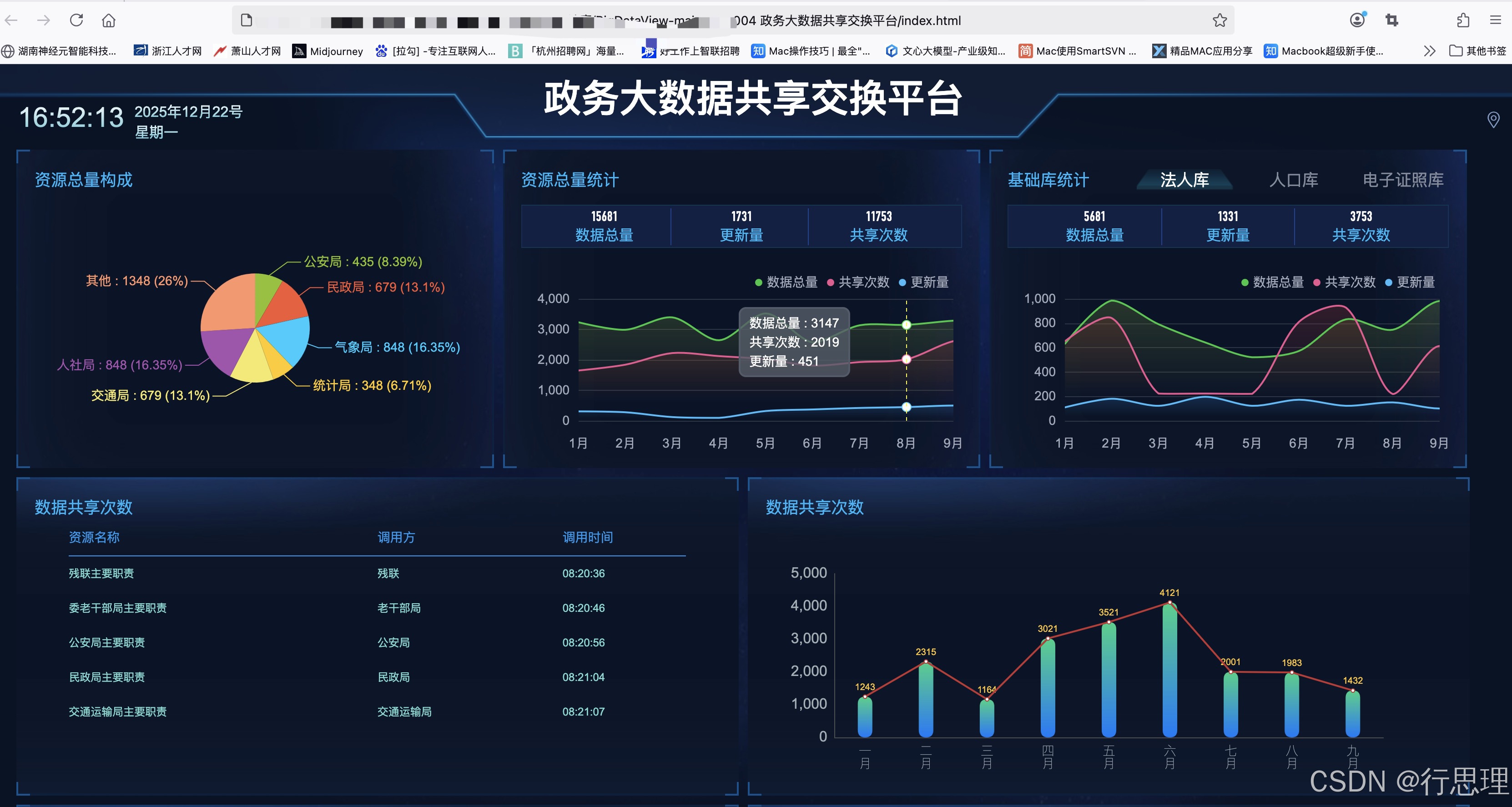Open browser hamburger menu
1512x807 pixels.
pyautogui.click(x=1495, y=20)
